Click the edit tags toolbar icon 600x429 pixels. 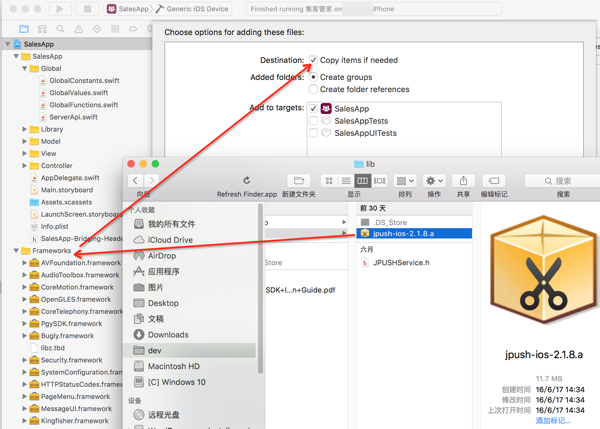[494, 180]
